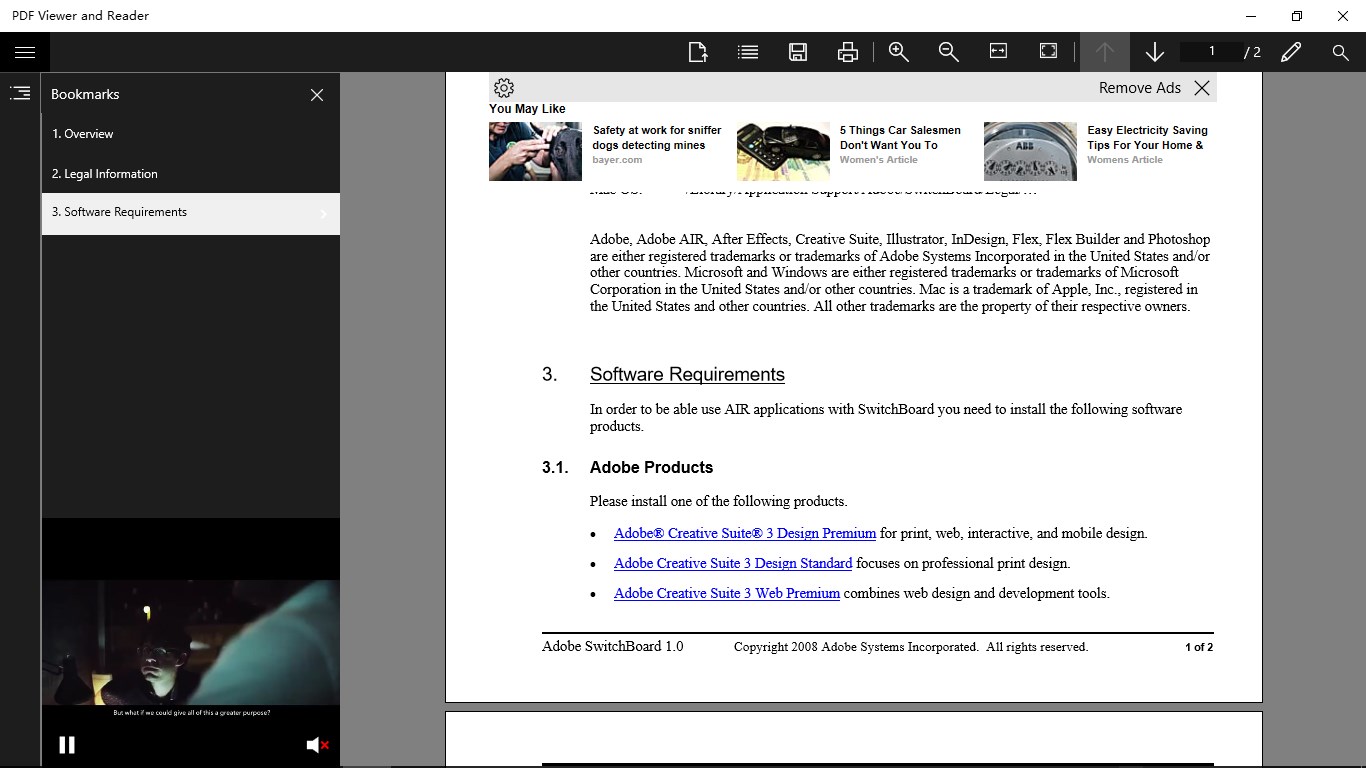Zoom in with magnifier plus icon
Viewport: 1366px width, 768px height.
point(899,52)
